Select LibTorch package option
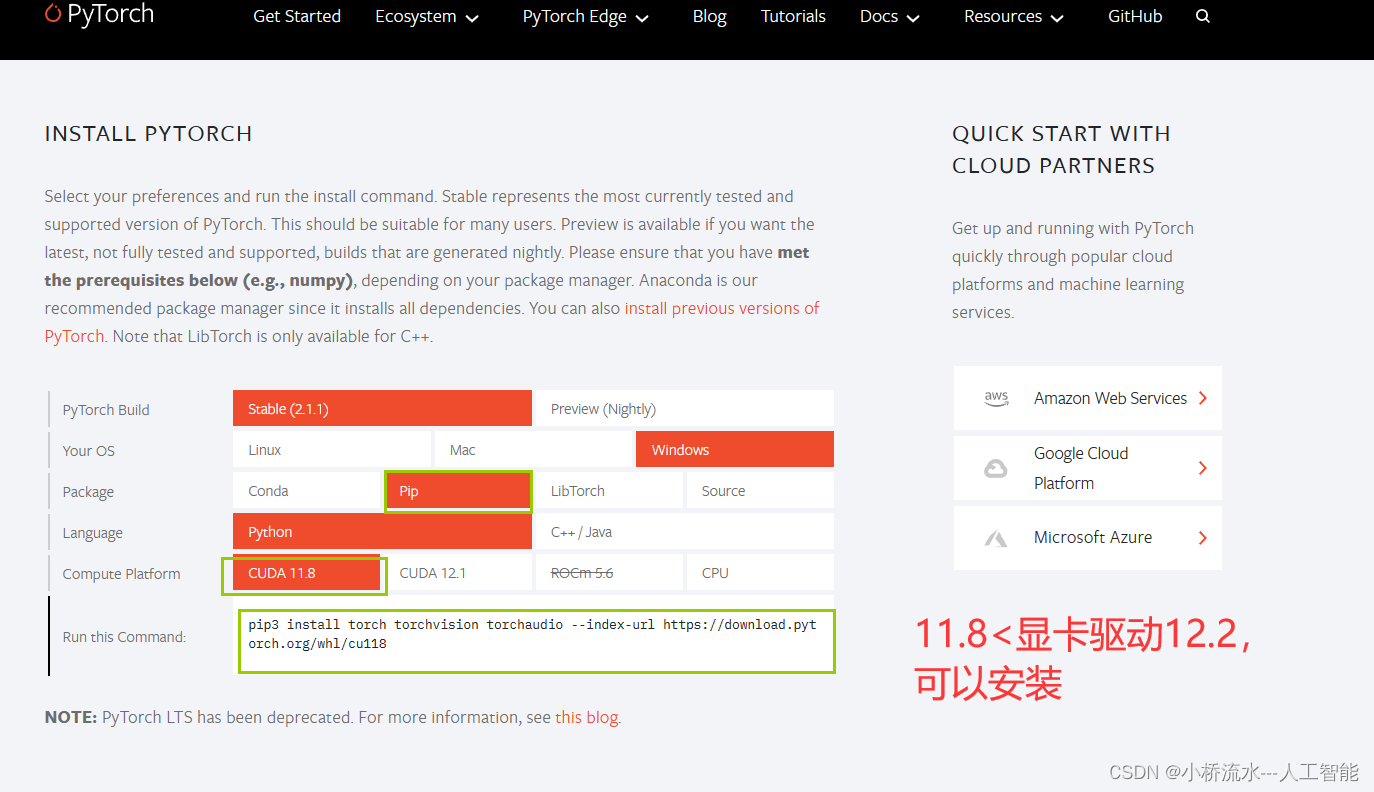 click(x=609, y=491)
